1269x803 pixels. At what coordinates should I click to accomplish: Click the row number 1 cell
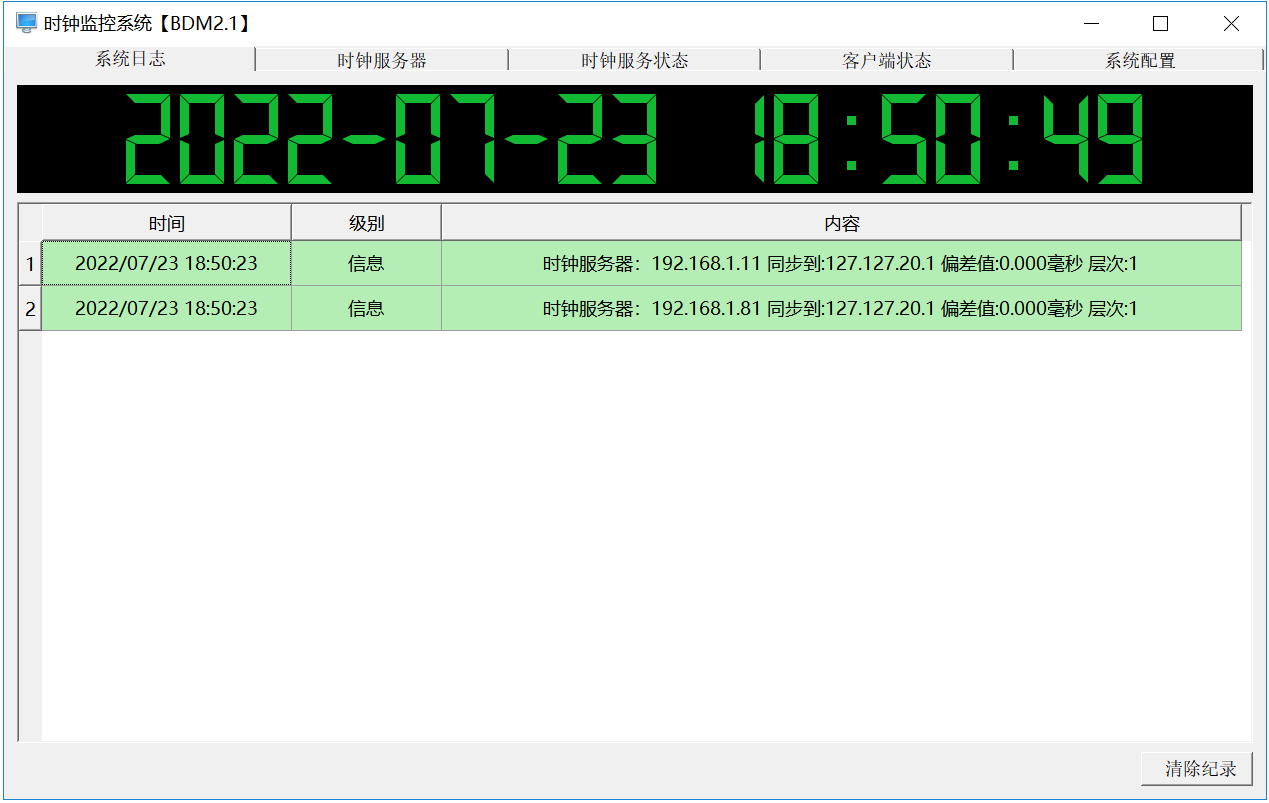click(29, 263)
